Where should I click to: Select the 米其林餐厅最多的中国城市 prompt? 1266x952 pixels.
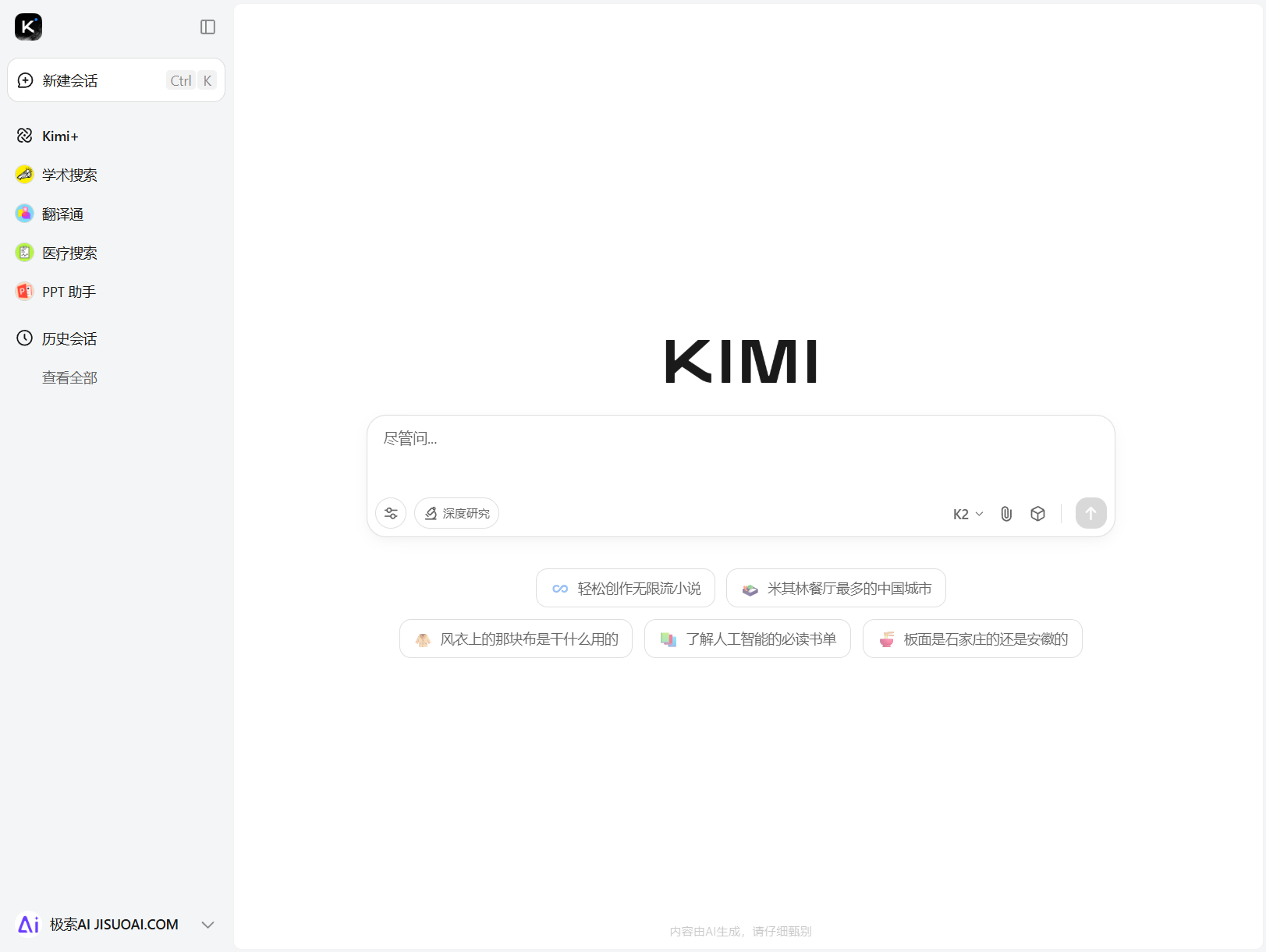click(x=835, y=588)
